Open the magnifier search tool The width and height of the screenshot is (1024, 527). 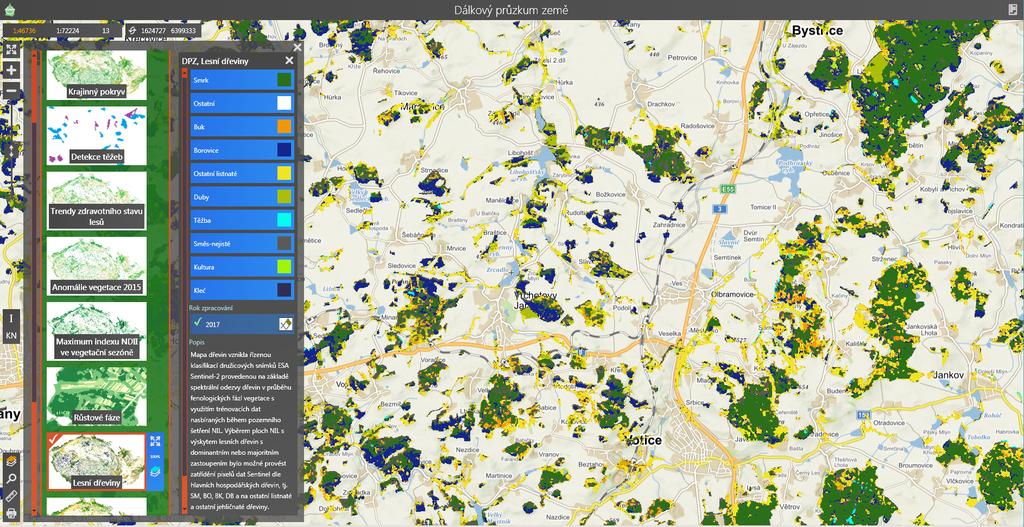[x=11, y=479]
